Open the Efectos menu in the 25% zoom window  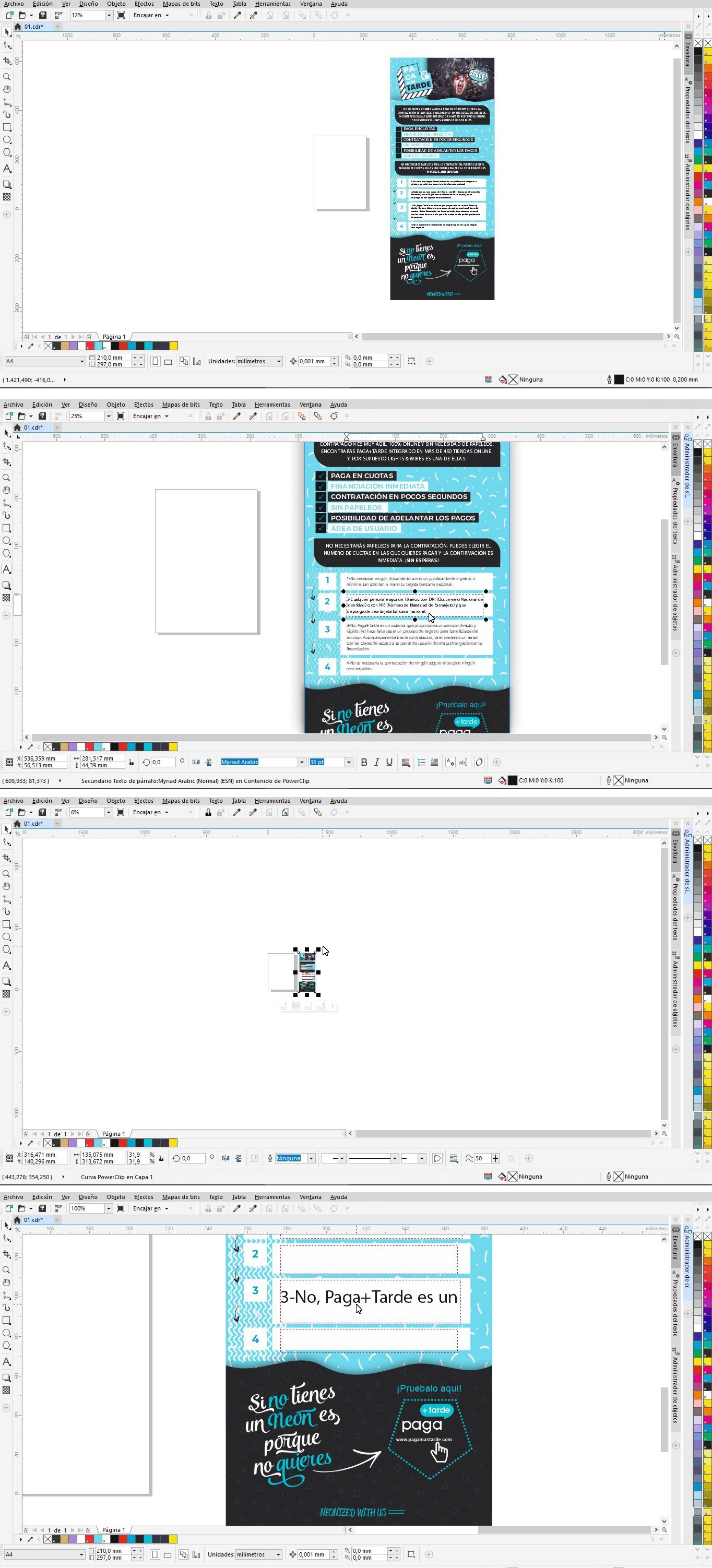tap(144, 405)
